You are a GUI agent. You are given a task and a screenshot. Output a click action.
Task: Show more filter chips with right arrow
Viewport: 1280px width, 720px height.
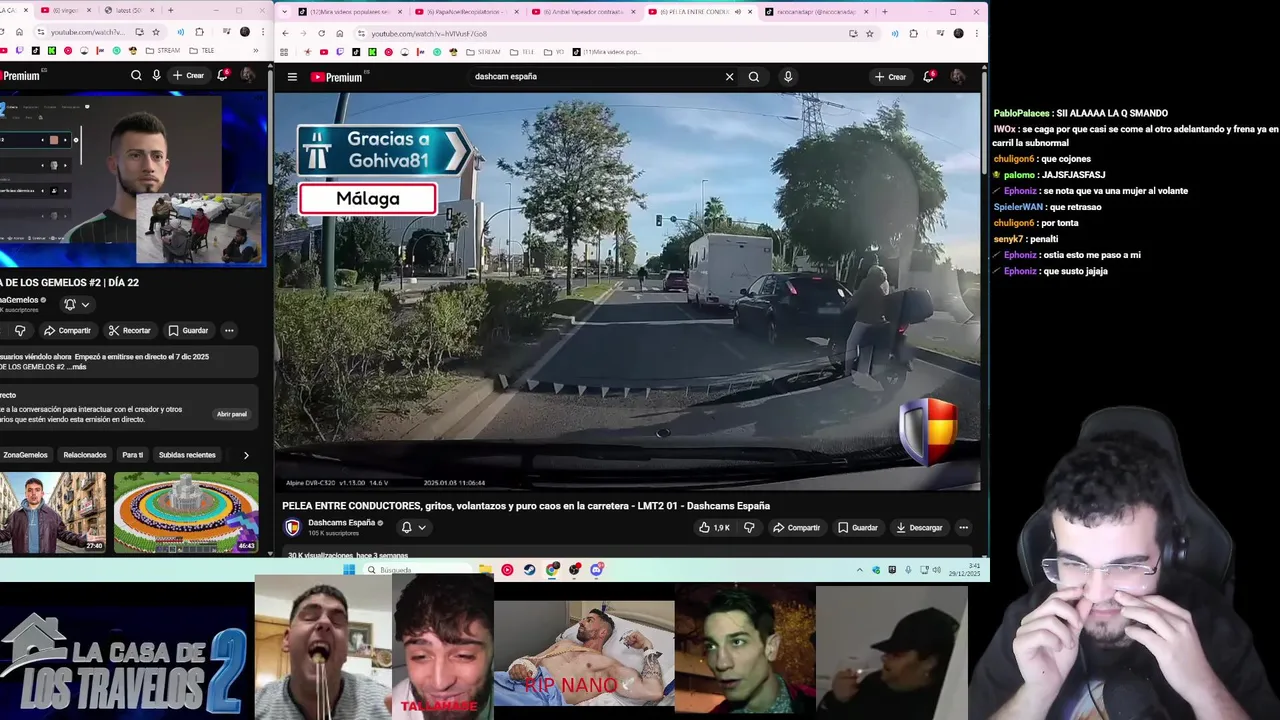[246, 455]
